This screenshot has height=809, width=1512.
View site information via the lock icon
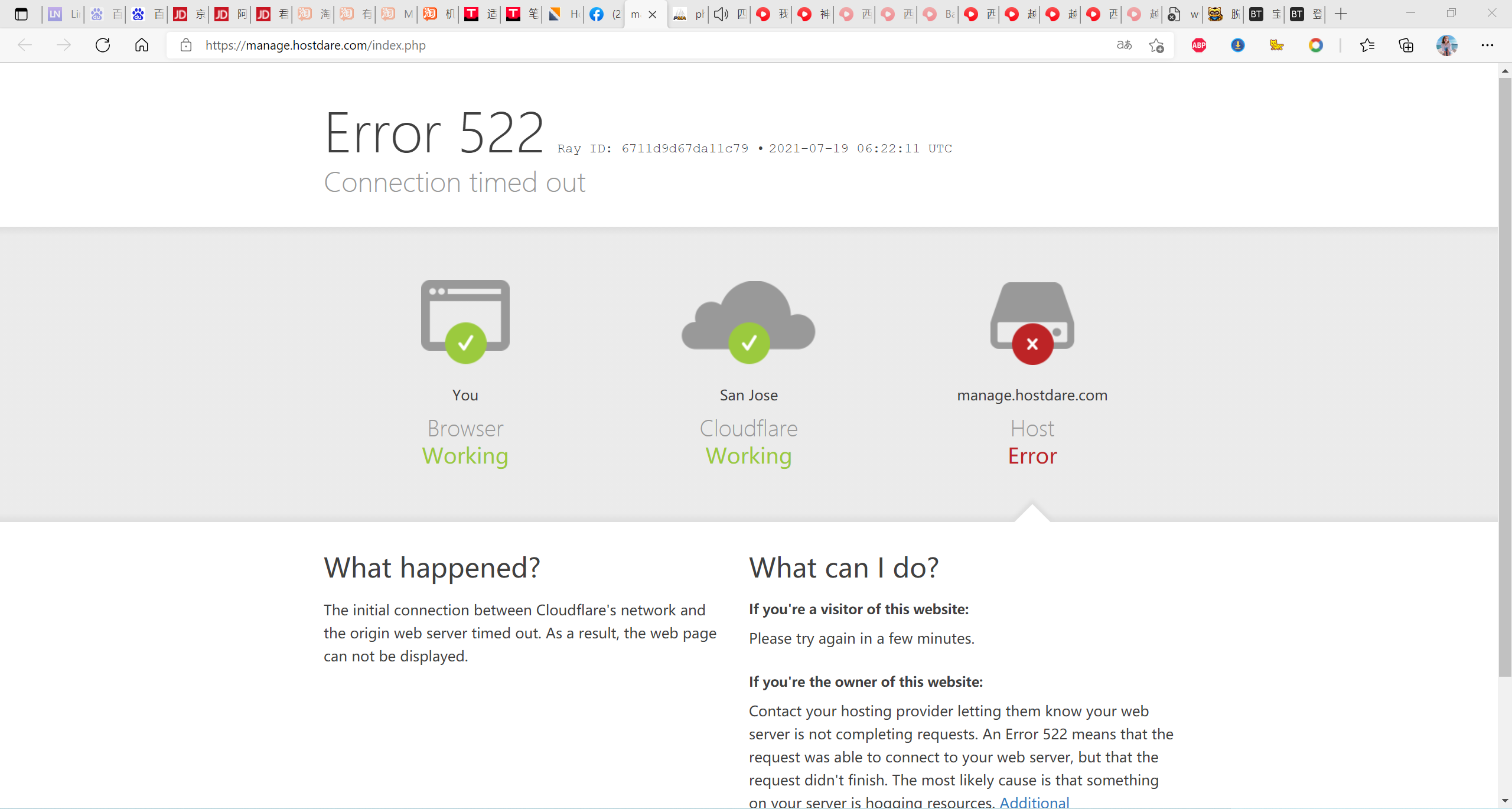pos(186,45)
